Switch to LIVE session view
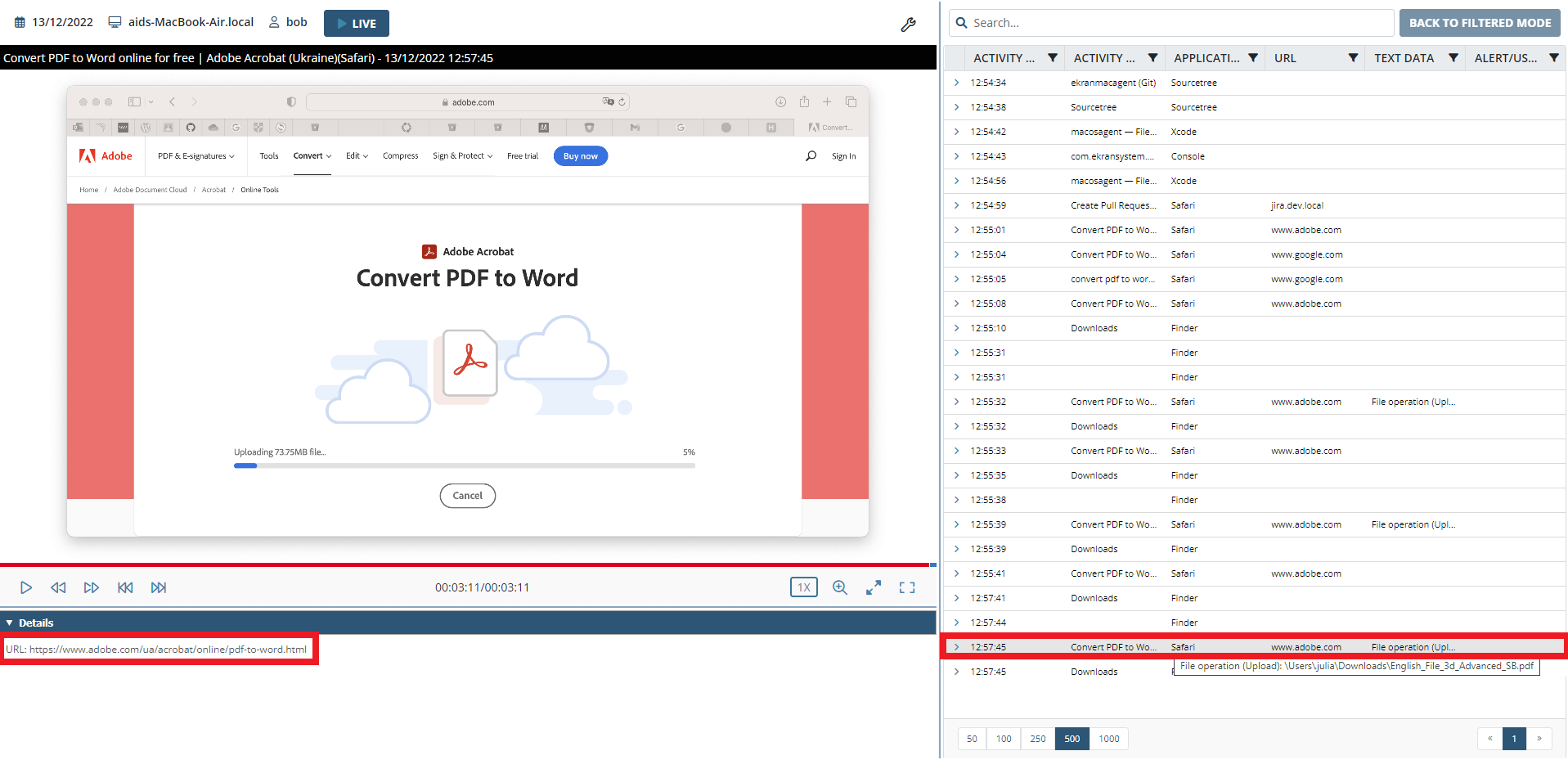The image size is (1568, 760). [357, 23]
